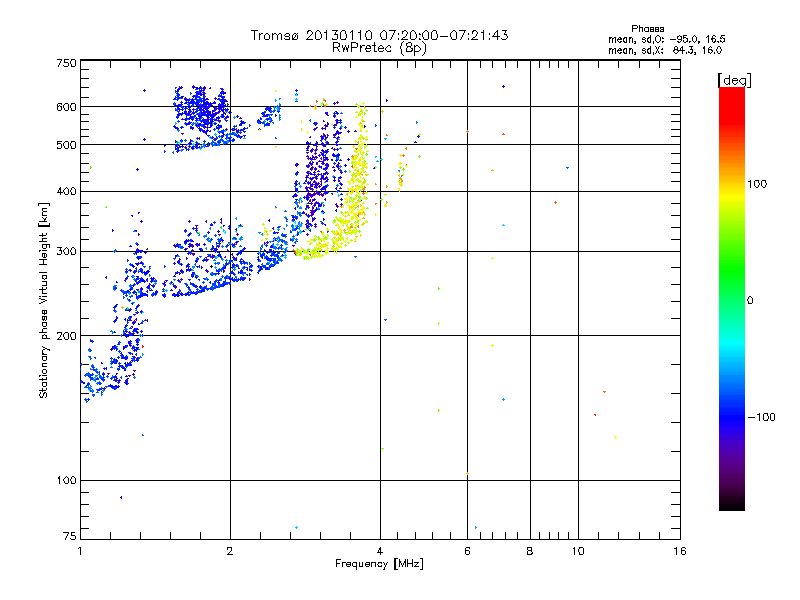Click the x-axis label '4'
Screen dimensions: 800x600
tap(380, 551)
